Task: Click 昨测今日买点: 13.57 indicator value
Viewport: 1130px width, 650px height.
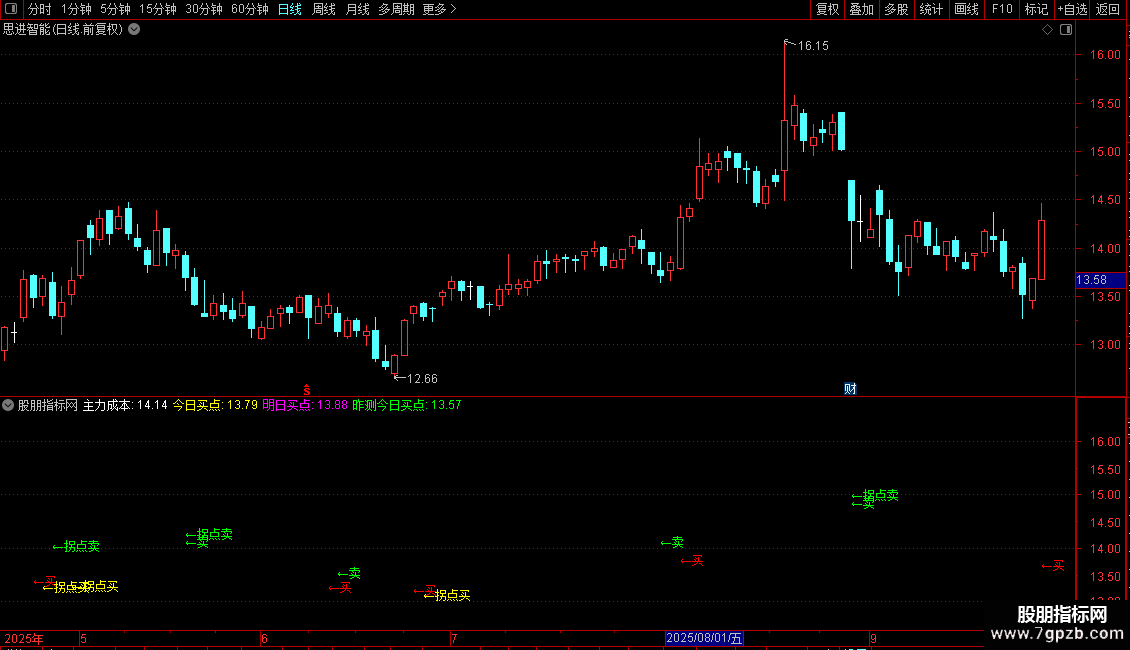Action: coord(406,406)
